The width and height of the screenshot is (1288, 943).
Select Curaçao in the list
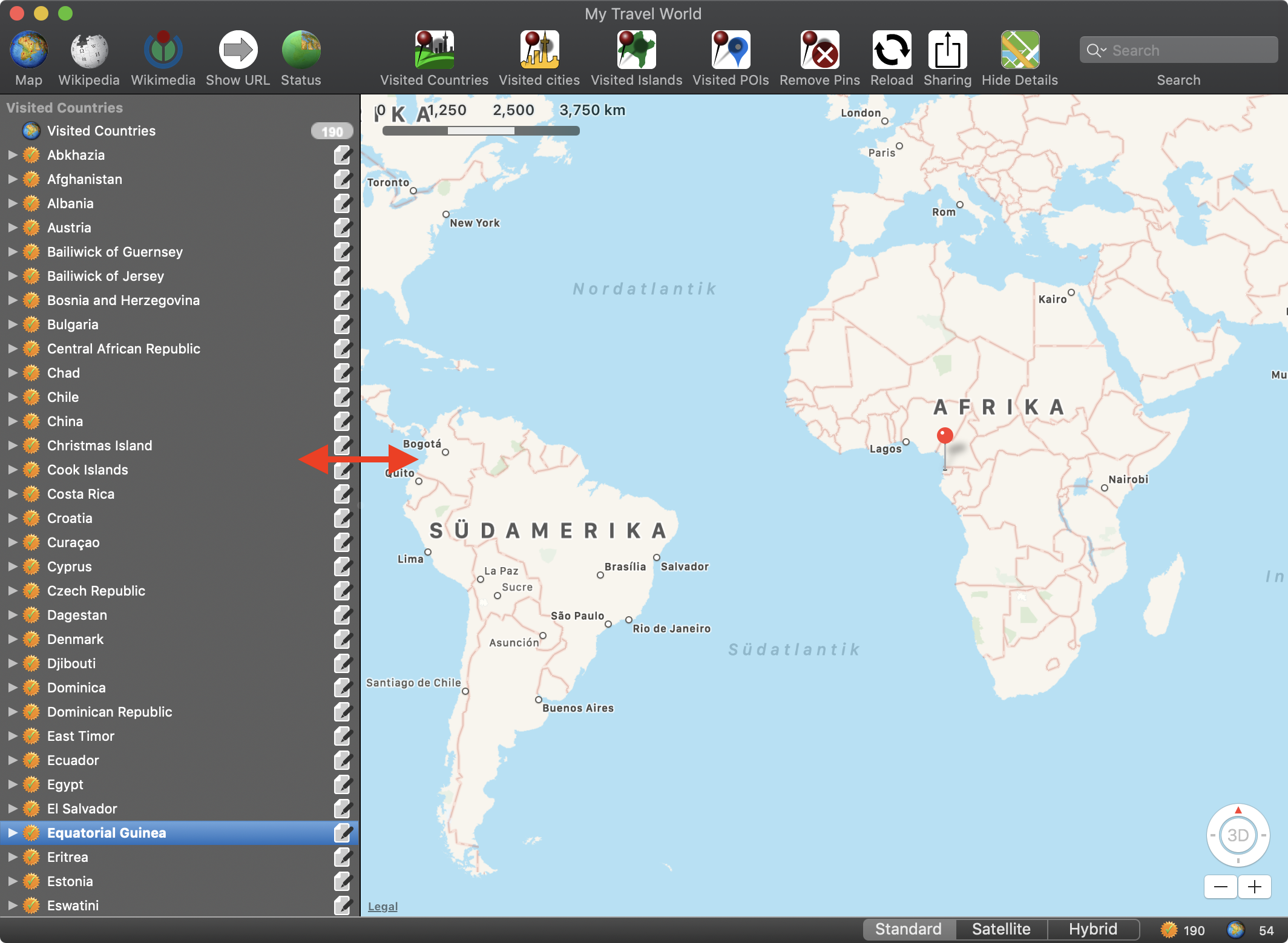click(x=180, y=542)
